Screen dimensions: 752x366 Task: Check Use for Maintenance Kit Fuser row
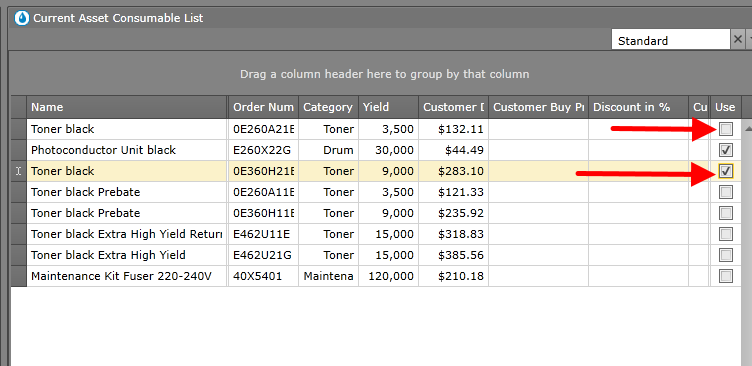[x=726, y=276]
